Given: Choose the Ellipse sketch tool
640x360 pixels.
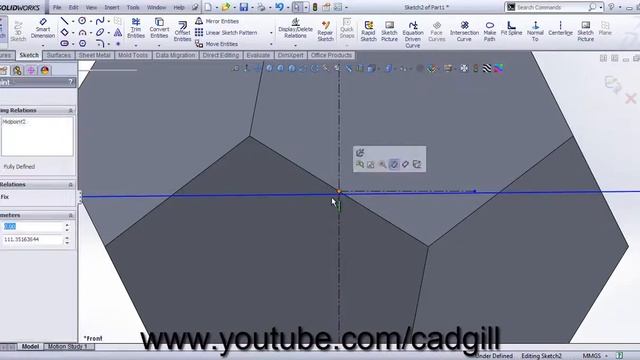Looking at the screenshot, I should pyautogui.click(x=100, y=32).
